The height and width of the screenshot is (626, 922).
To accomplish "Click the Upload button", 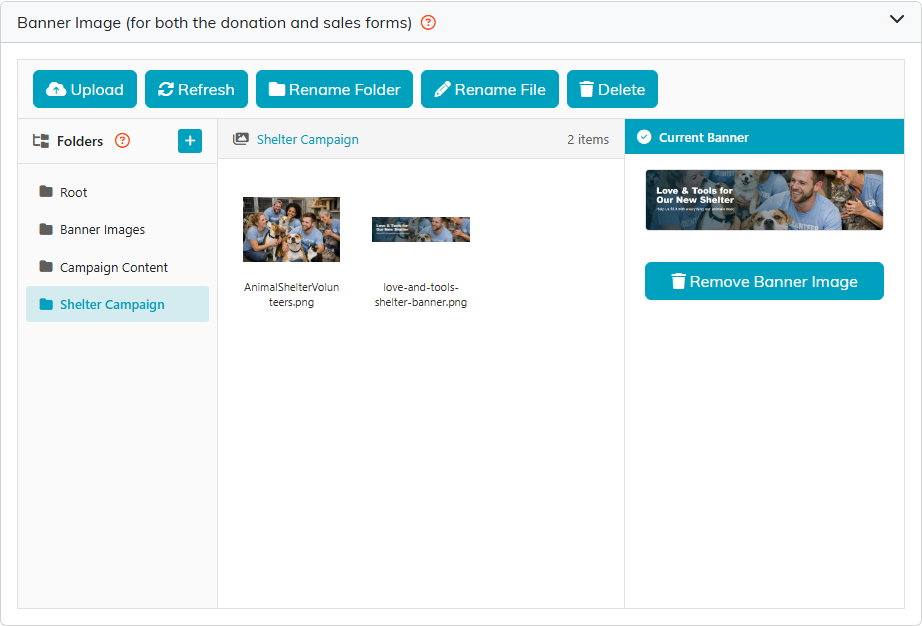I will point(85,89).
